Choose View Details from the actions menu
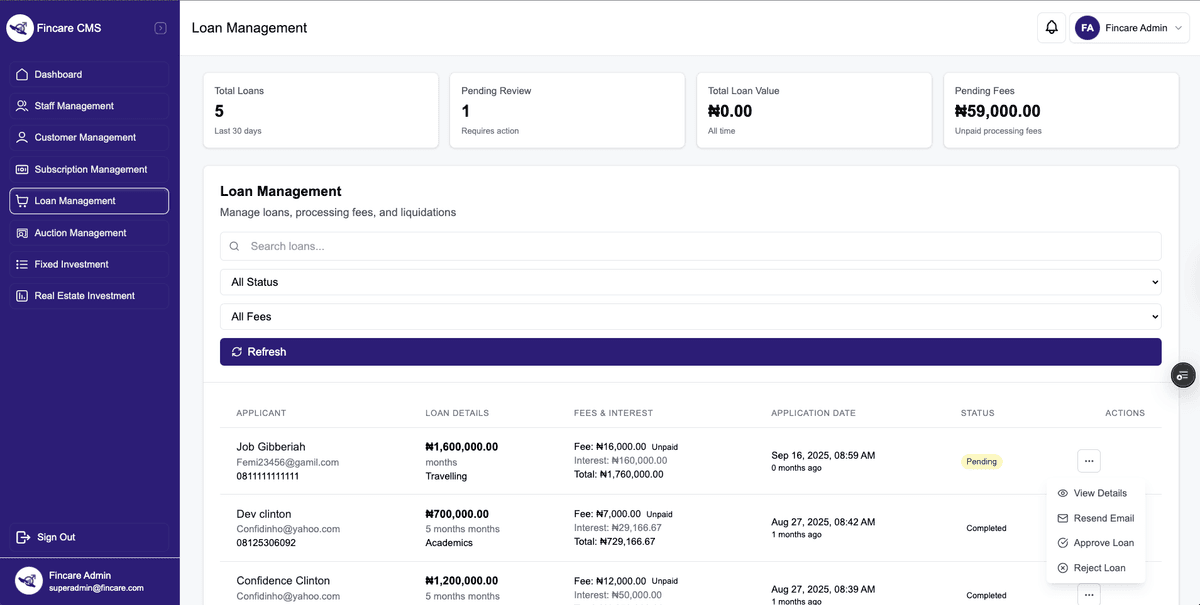 pos(1100,493)
